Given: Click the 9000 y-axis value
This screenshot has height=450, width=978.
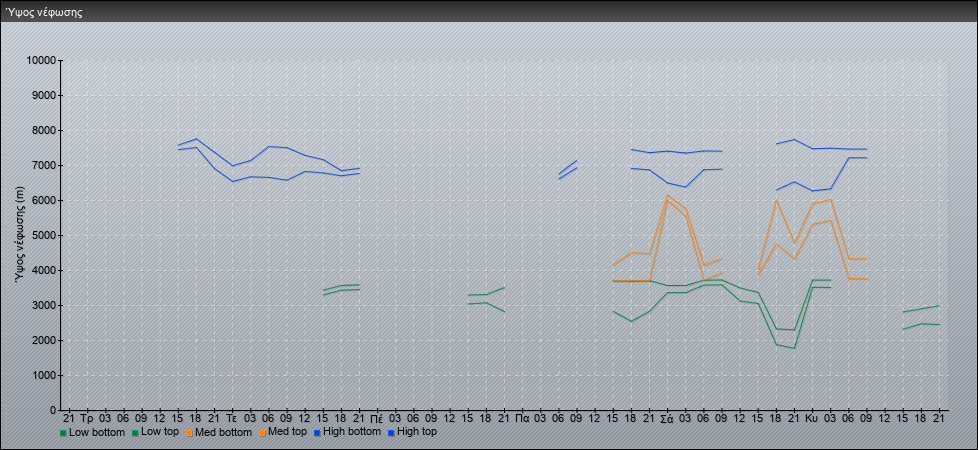Looking at the screenshot, I should point(44,95).
